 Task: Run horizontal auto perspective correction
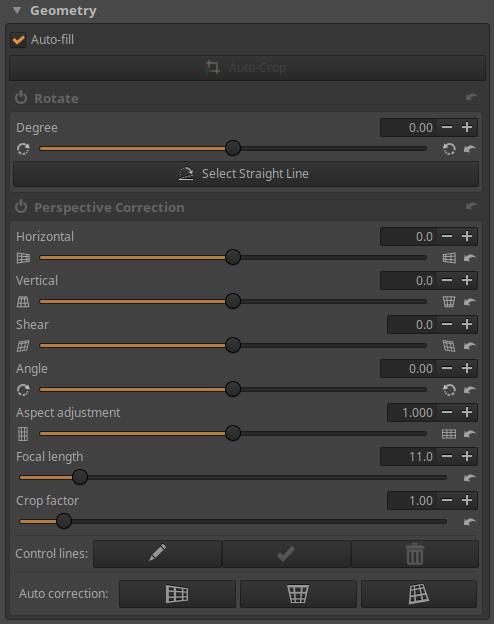pos(177,594)
